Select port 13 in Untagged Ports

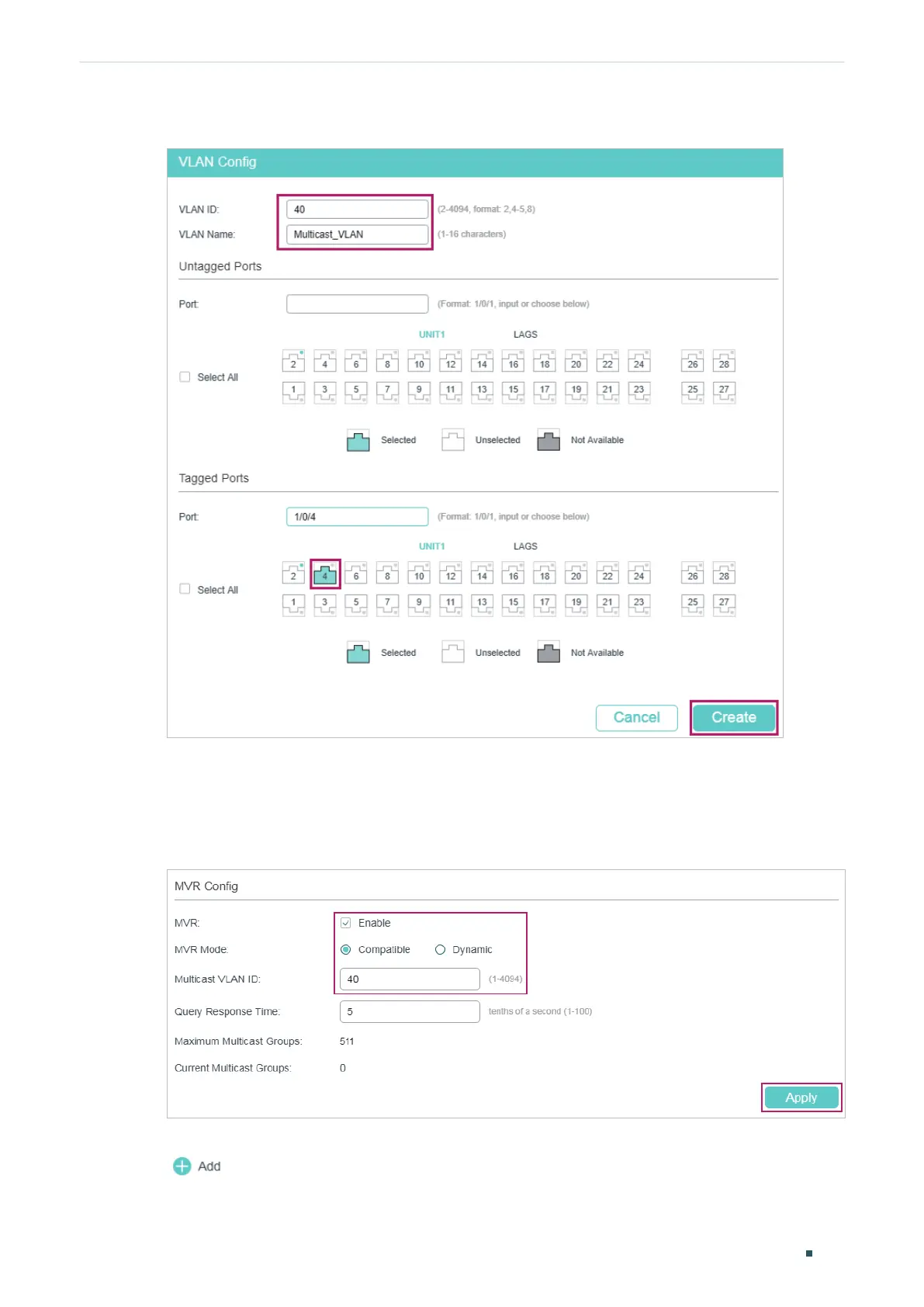tap(482, 392)
